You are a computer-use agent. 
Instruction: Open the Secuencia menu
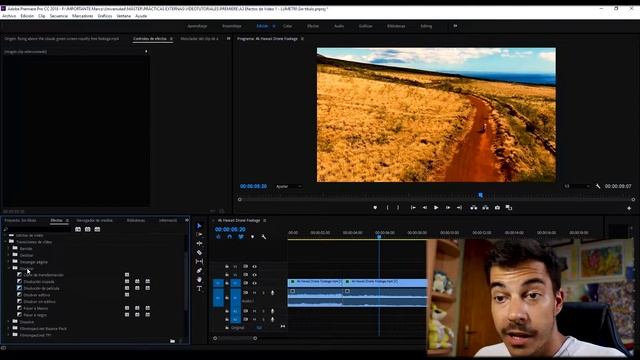[59, 16]
